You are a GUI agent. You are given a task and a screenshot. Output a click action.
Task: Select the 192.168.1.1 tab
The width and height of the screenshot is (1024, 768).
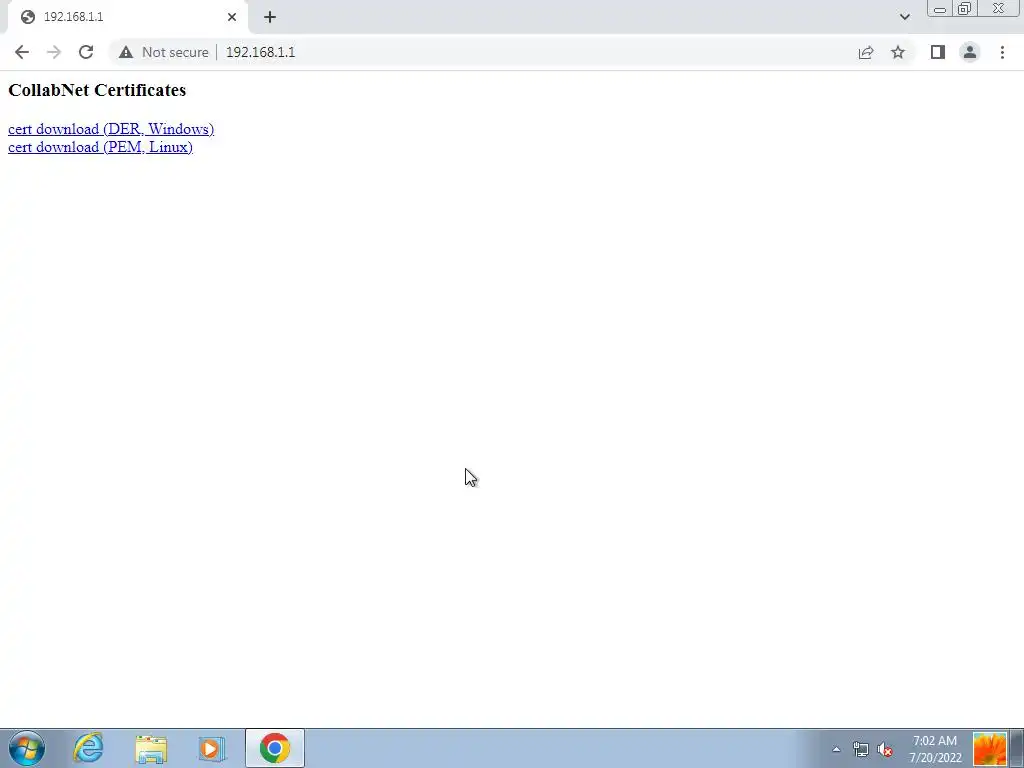[127, 17]
